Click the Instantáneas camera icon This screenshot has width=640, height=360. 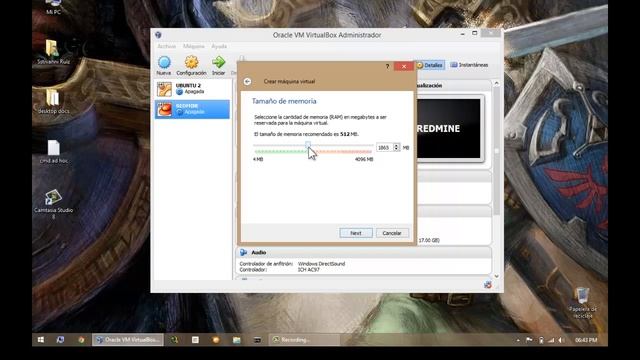click(454, 65)
